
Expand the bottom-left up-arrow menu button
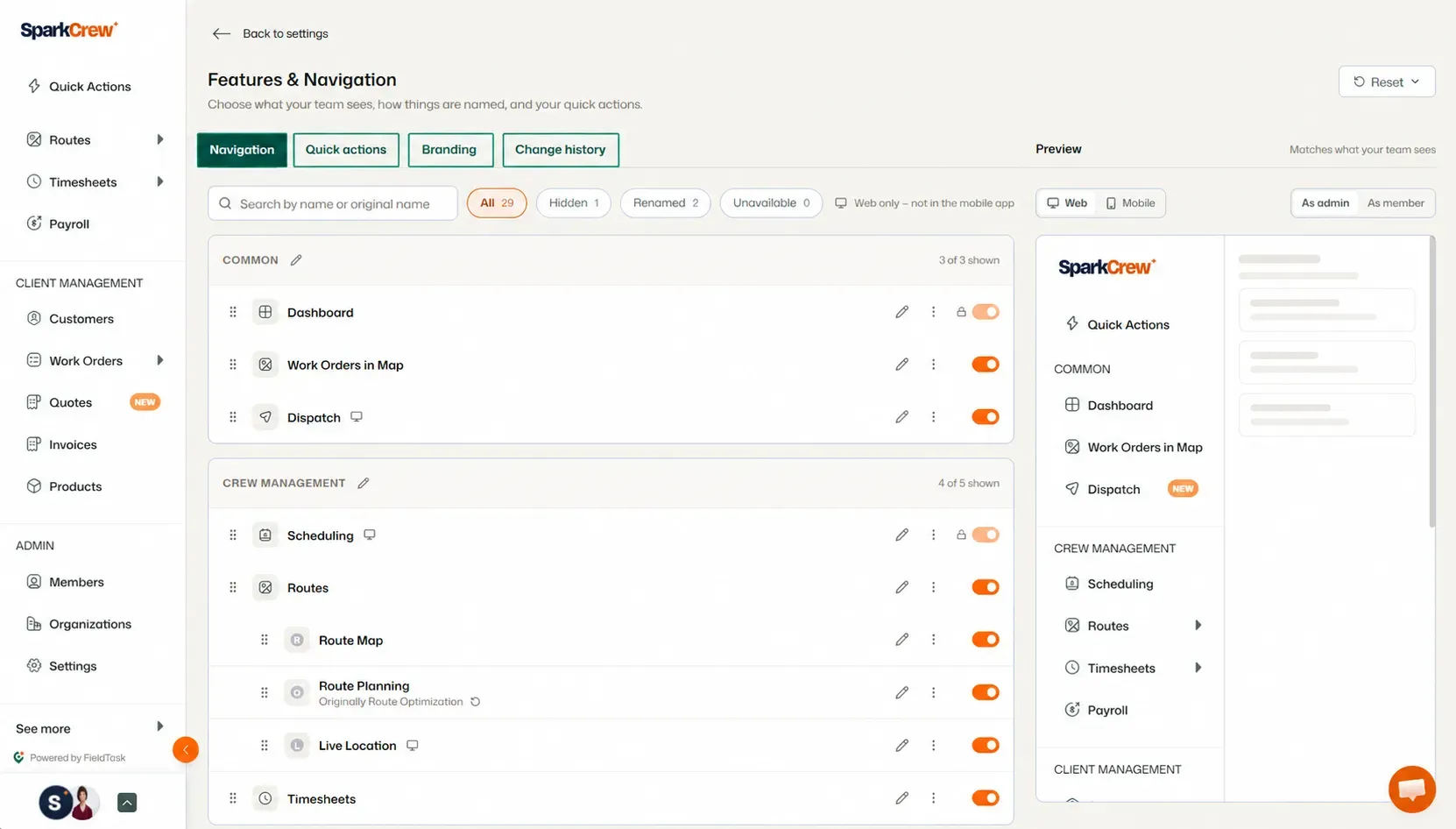(x=127, y=802)
